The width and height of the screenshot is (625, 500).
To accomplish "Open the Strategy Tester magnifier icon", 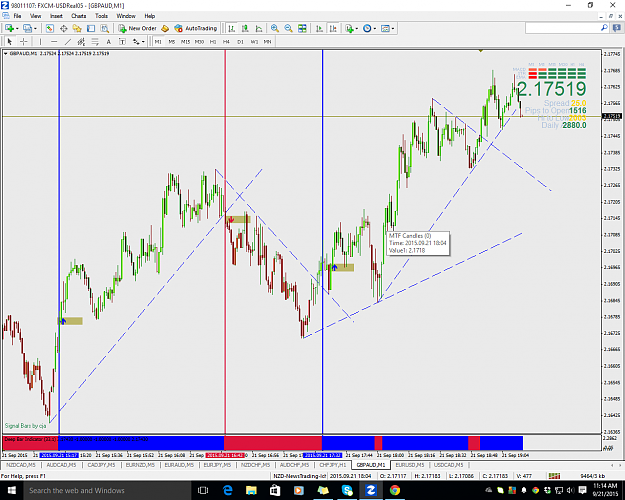I will [104, 28].
